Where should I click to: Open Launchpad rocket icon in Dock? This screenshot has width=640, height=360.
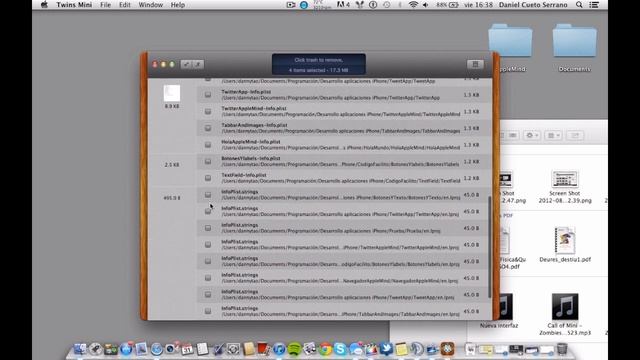point(96,349)
